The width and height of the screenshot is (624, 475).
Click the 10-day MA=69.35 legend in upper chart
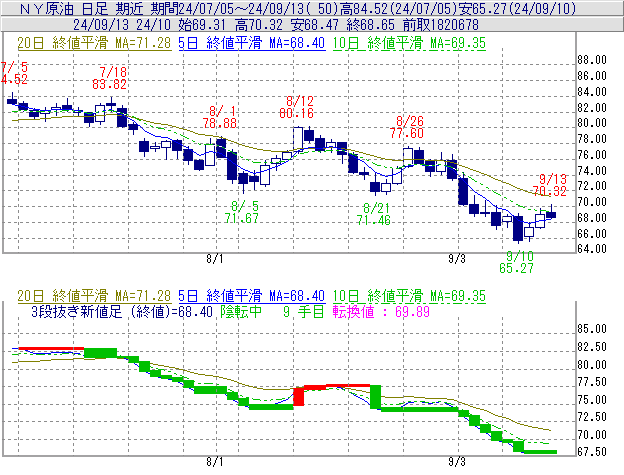[409, 43]
